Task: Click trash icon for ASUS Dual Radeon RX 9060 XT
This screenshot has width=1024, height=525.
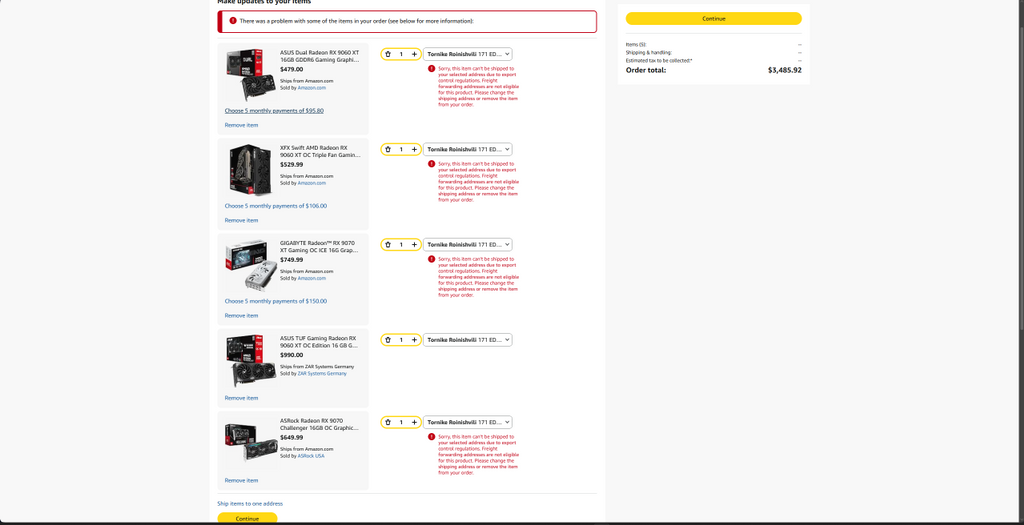Action: 388,54
